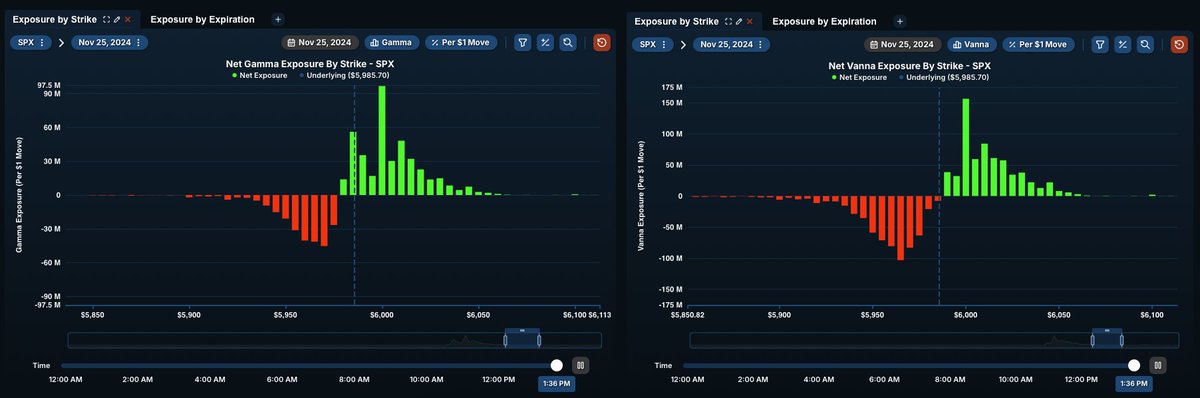Screen dimensions: 1200x398
Task: Click the strike range navigator window in the Gamma panel
Action: pyautogui.click(x=522, y=340)
